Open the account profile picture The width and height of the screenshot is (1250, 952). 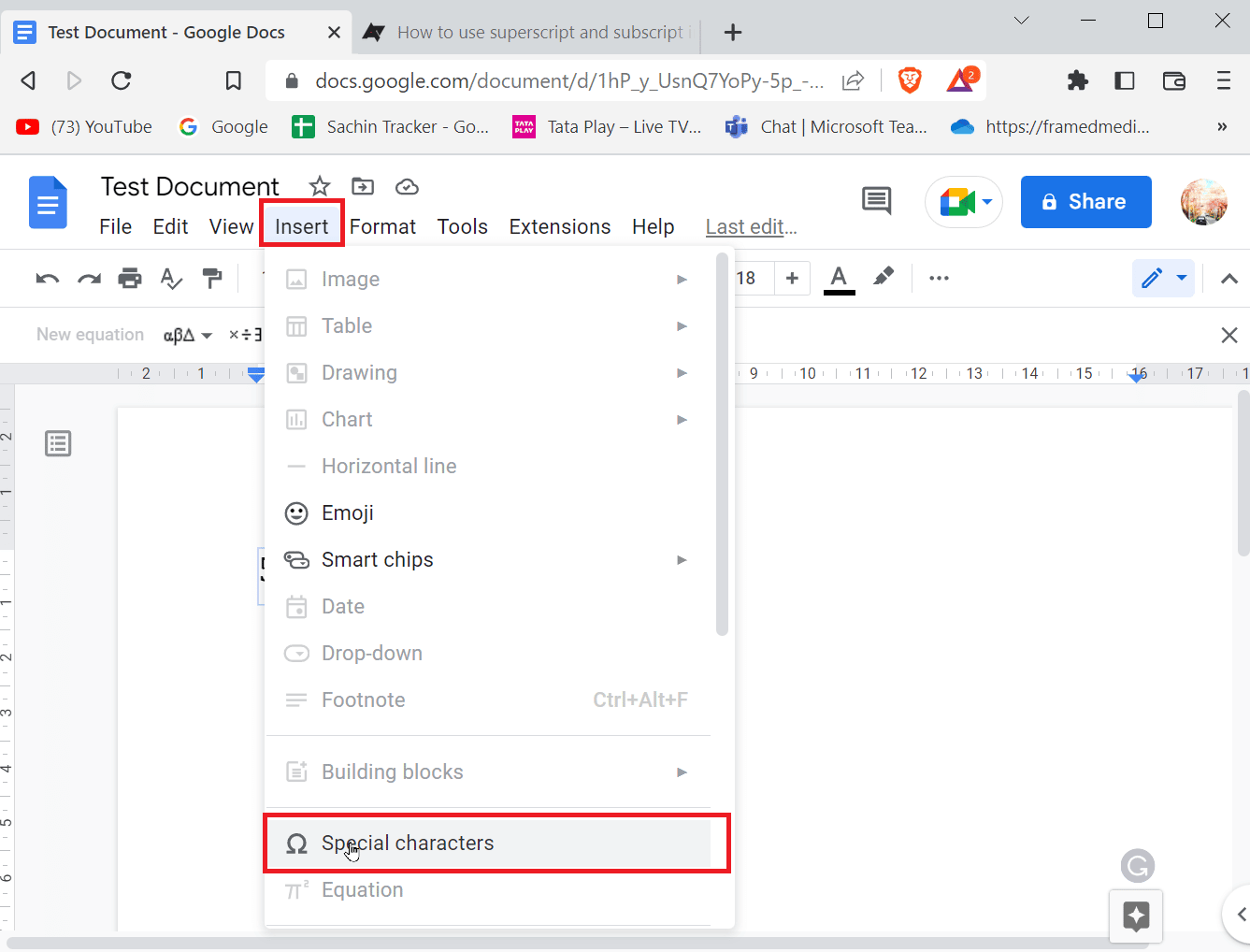coord(1203,202)
